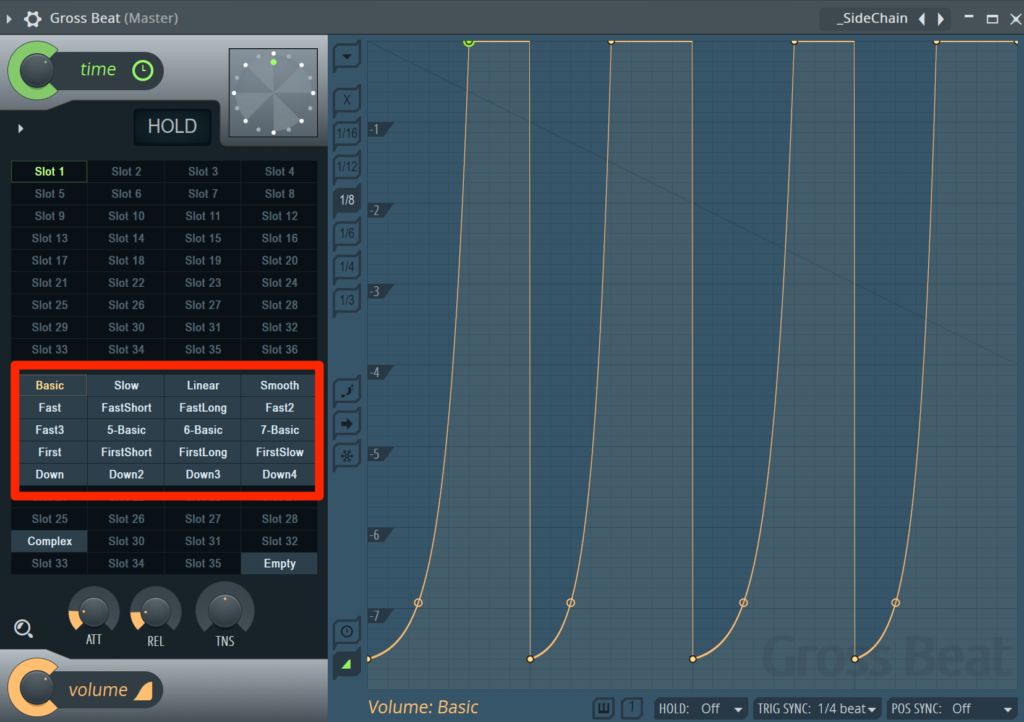The width and height of the screenshot is (1024, 722).
Task: Click the right-arrow icon in envelope toolbar
Action: 347,424
